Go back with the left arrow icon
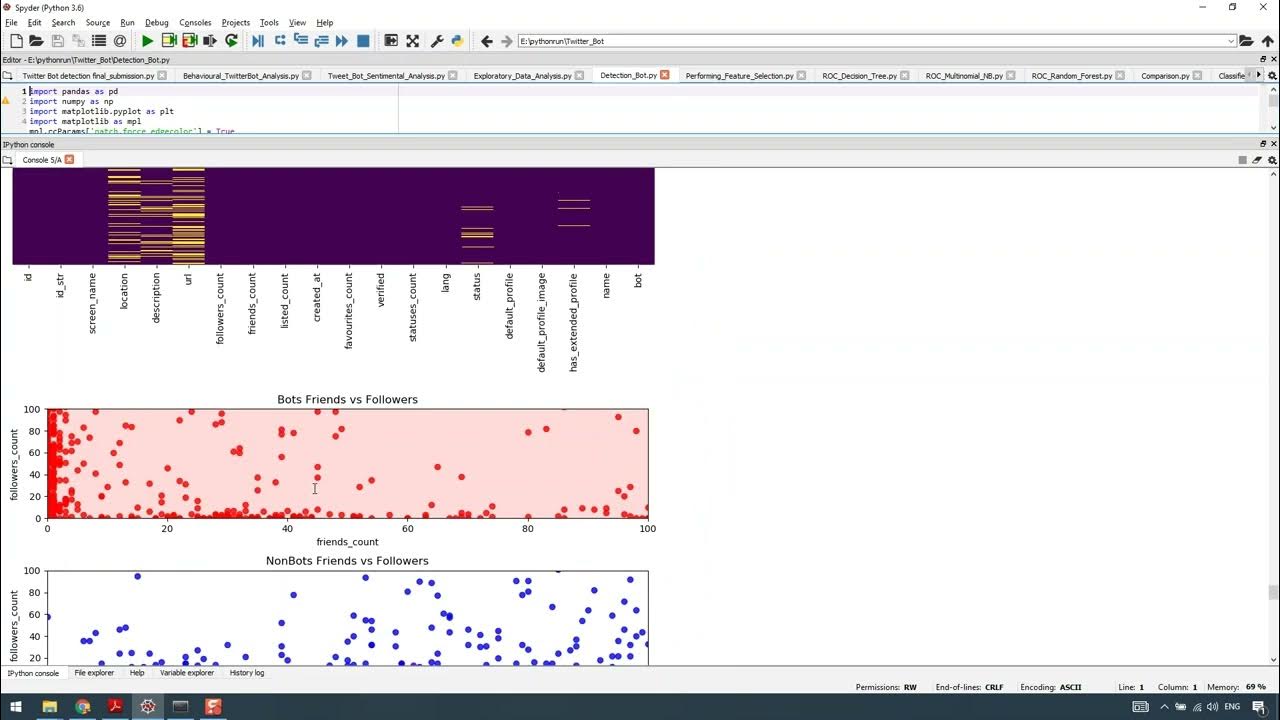The image size is (1280, 720). 486,41
